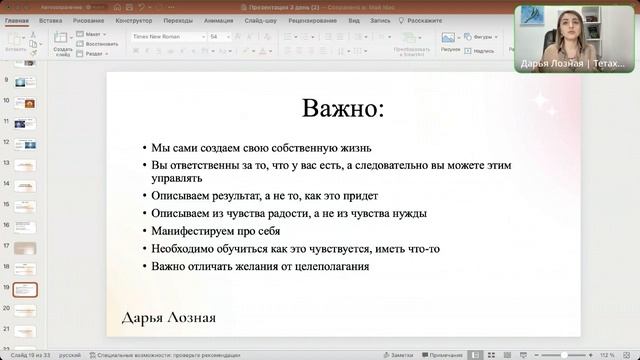The width and height of the screenshot is (640, 360).
Task: Click the Undo icon in title bar
Action: tap(142, 7)
